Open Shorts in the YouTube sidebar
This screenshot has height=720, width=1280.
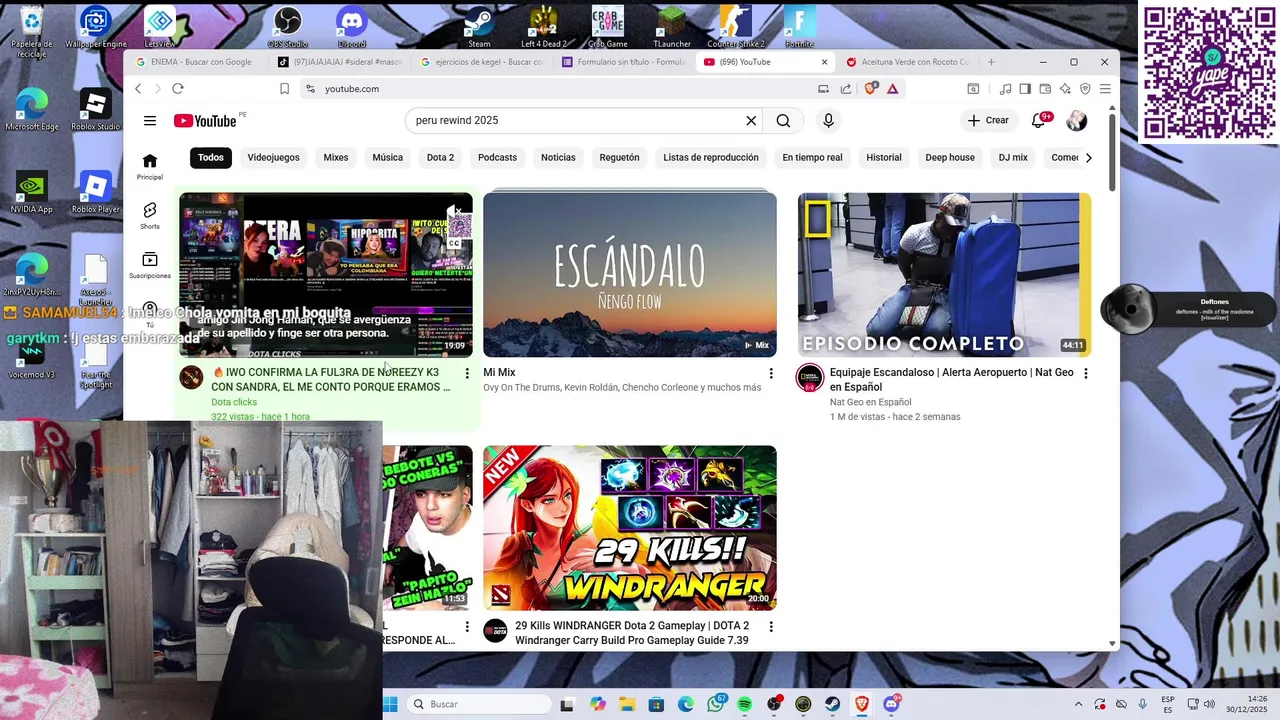(x=150, y=216)
